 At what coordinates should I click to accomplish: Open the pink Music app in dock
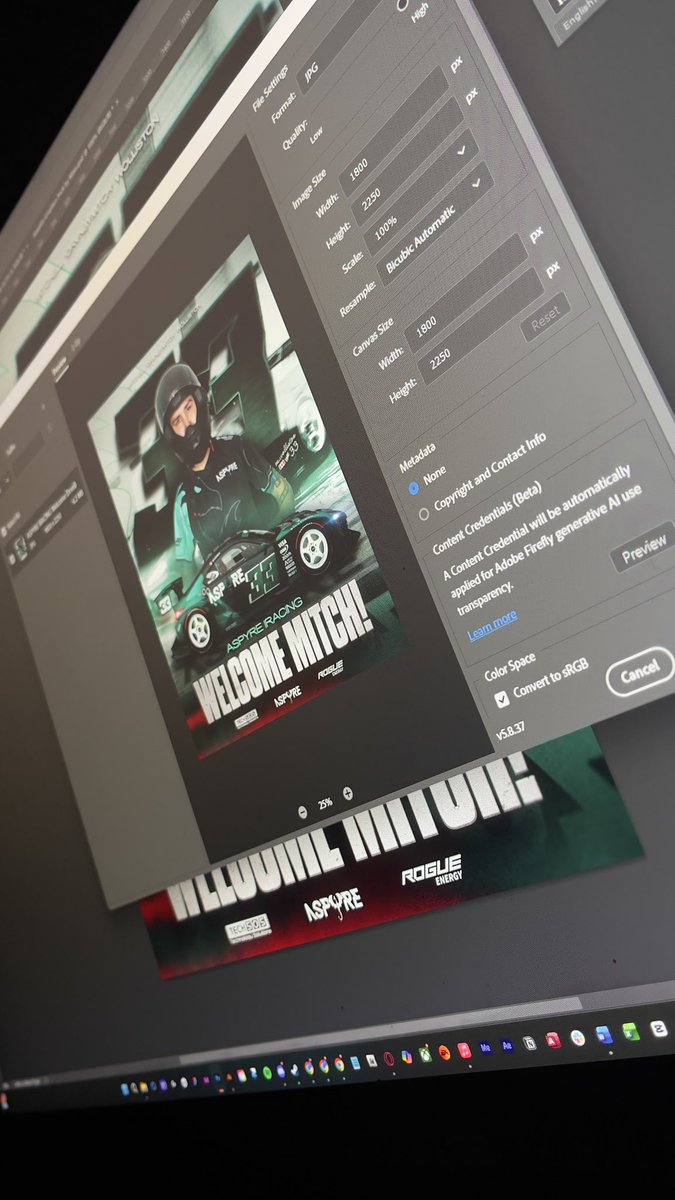tap(463, 1051)
